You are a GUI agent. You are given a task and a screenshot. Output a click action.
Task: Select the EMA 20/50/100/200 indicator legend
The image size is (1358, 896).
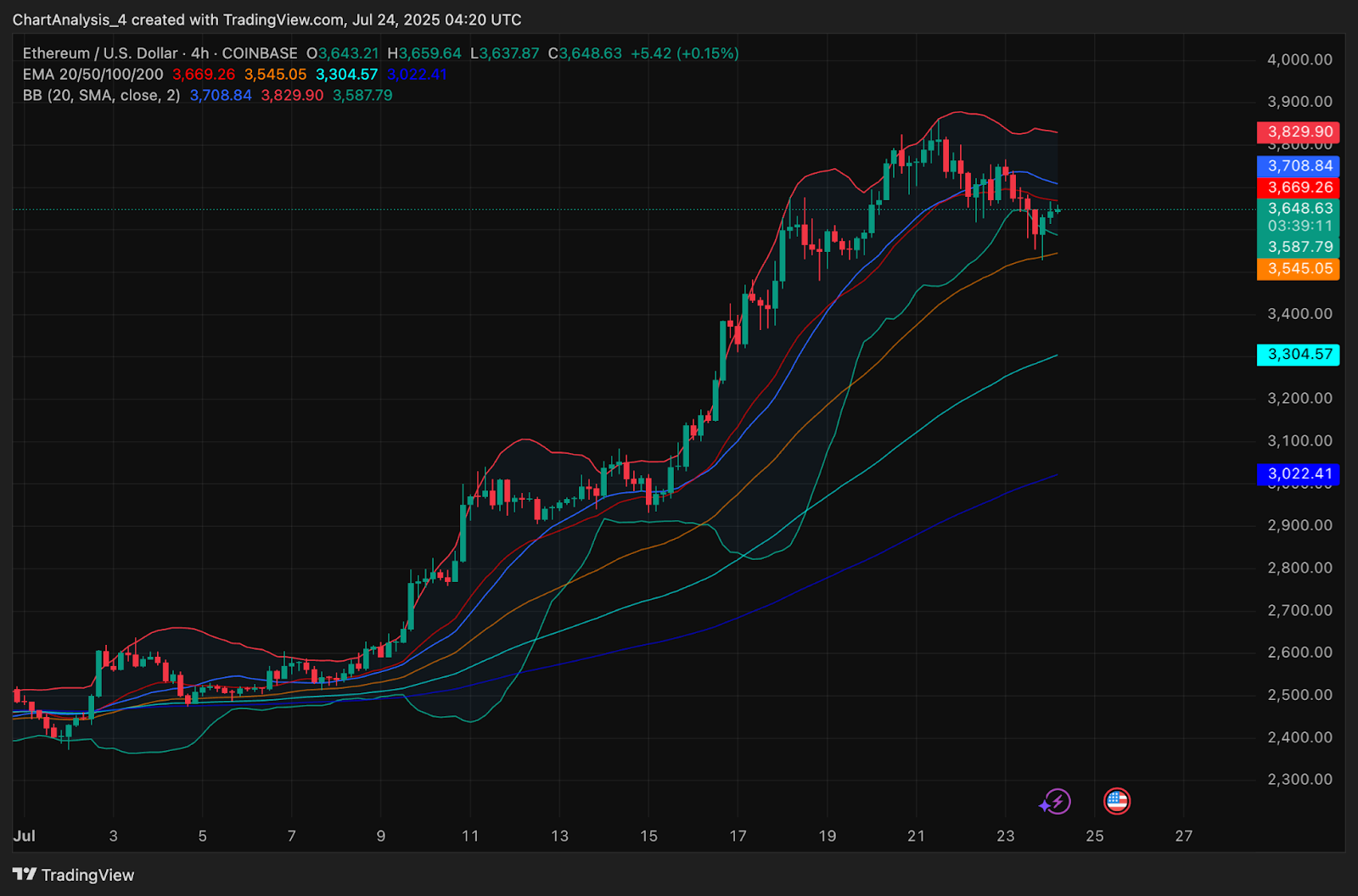(93, 75)
